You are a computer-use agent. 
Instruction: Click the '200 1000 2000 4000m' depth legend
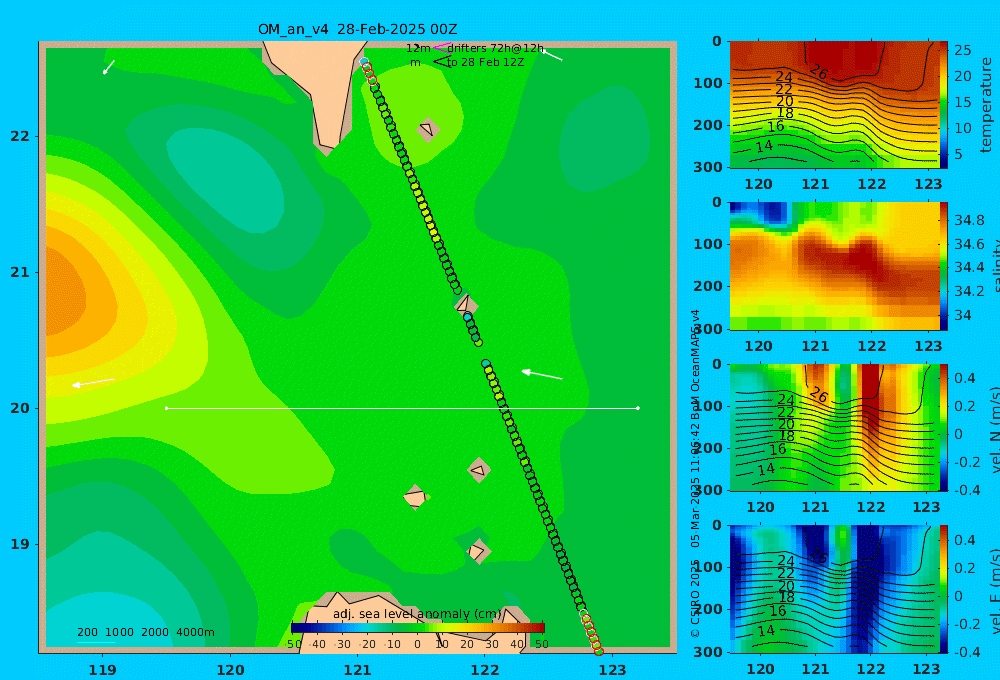click(x=146, y=632)
